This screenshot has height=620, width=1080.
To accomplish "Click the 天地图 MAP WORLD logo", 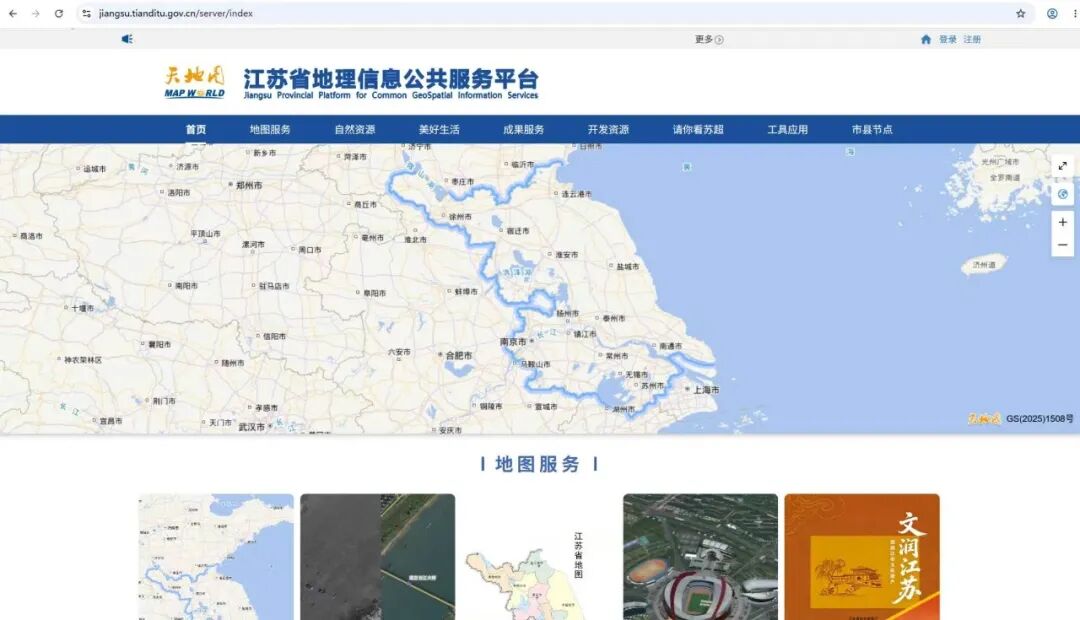I will [x=194, y=83].
